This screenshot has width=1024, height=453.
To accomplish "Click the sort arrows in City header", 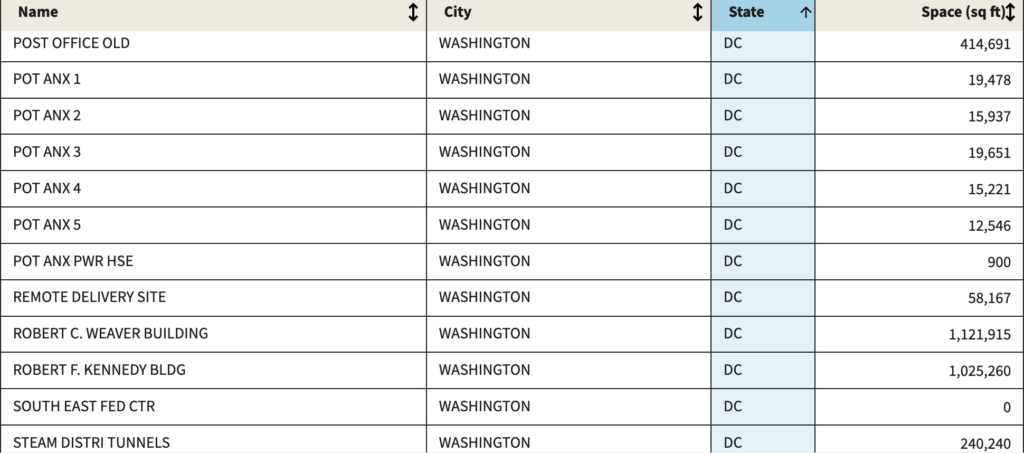I will 697,13.
